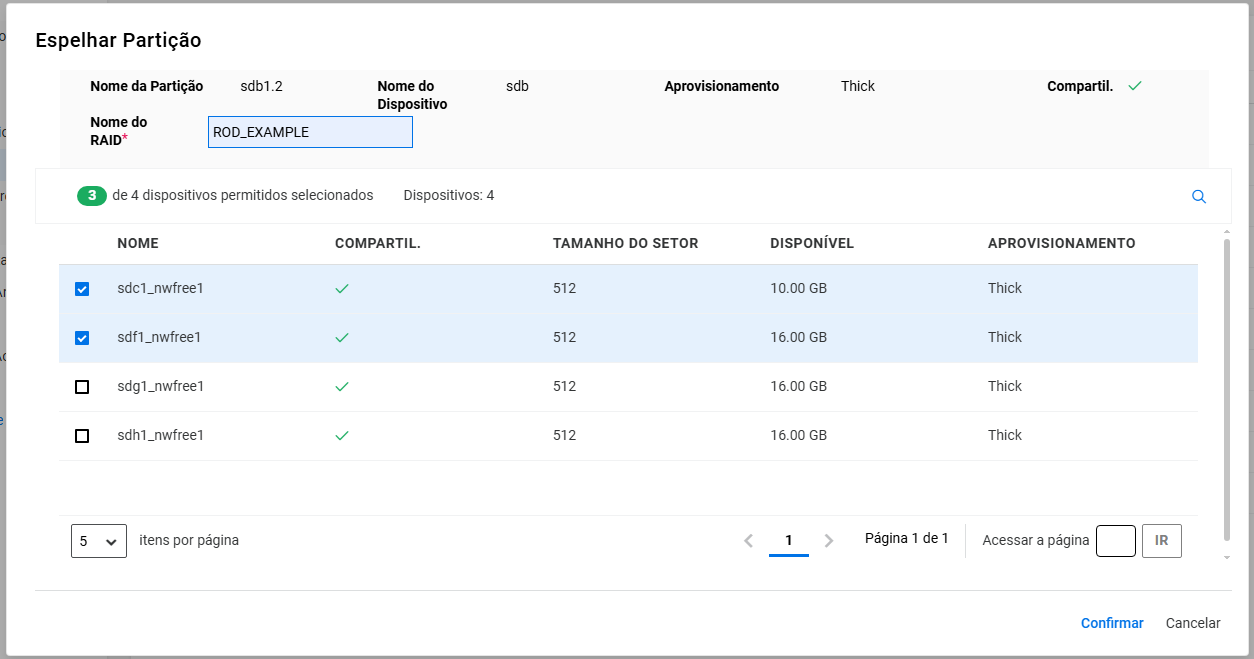Image resolution: width=1254 pixels, height=659 pixels.
Task: Select the sdg1_nwfree1 device checkbox
Action: [82, 387]
